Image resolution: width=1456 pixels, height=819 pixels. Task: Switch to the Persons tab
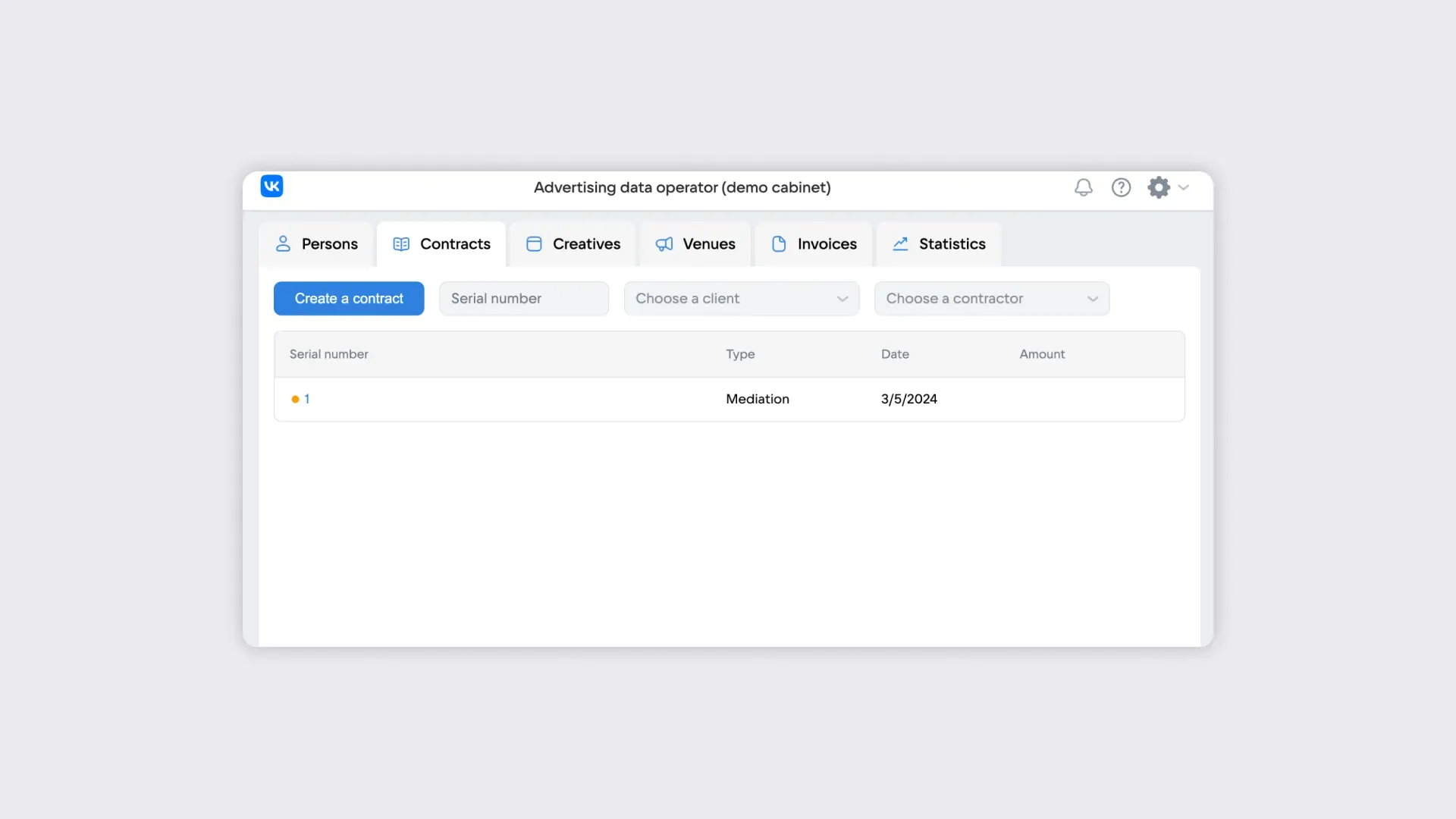[x=329, y=244]
